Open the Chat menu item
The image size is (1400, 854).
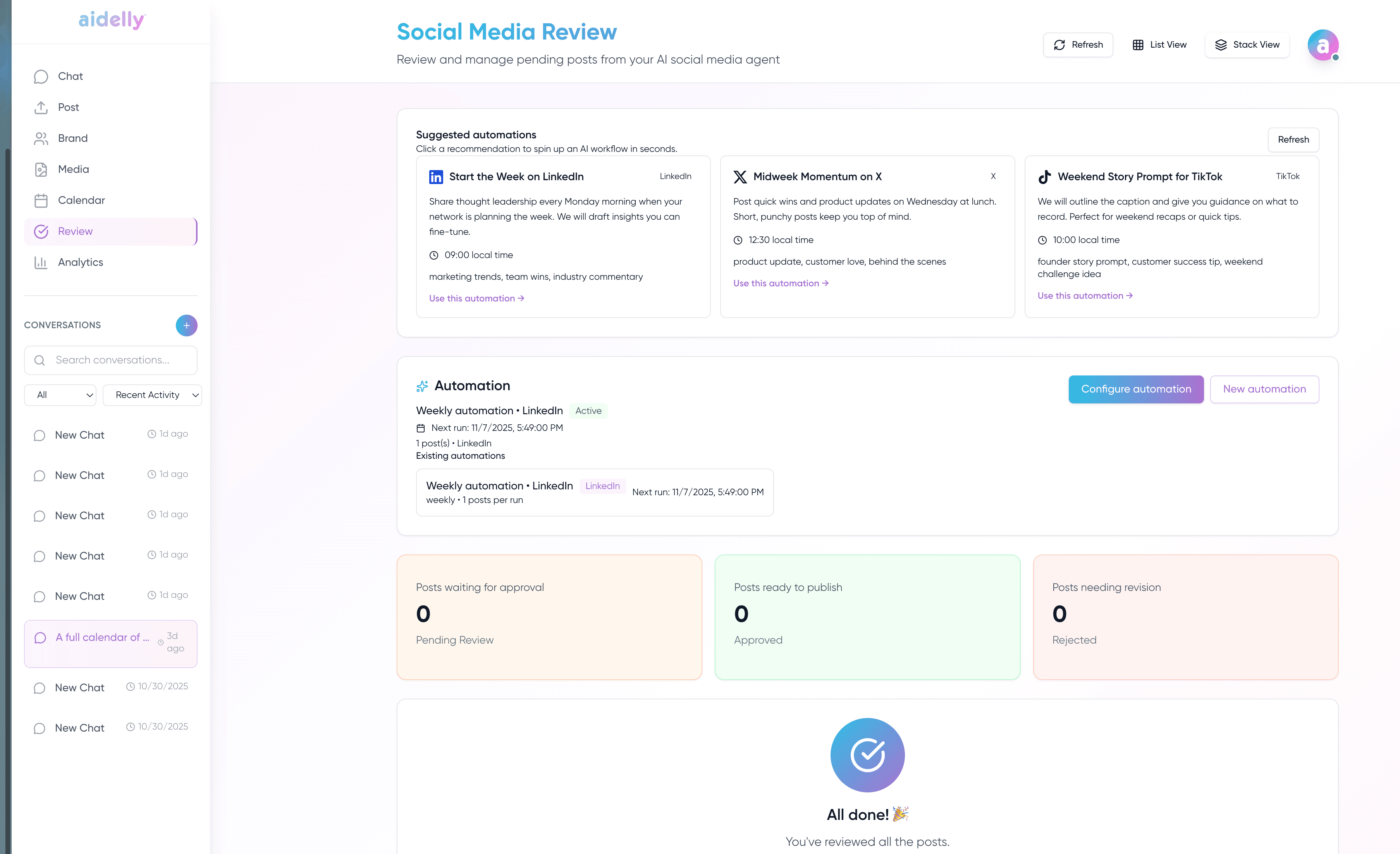[71, 76]
